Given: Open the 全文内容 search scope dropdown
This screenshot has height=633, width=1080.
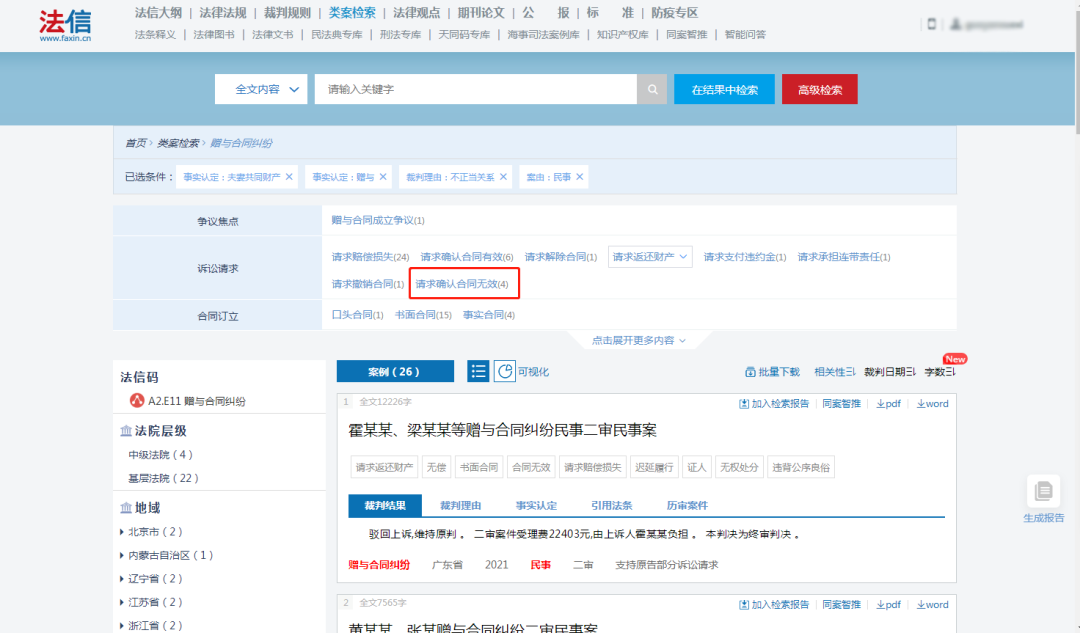Looking at the screenshot, I should (x=261, y=90).
